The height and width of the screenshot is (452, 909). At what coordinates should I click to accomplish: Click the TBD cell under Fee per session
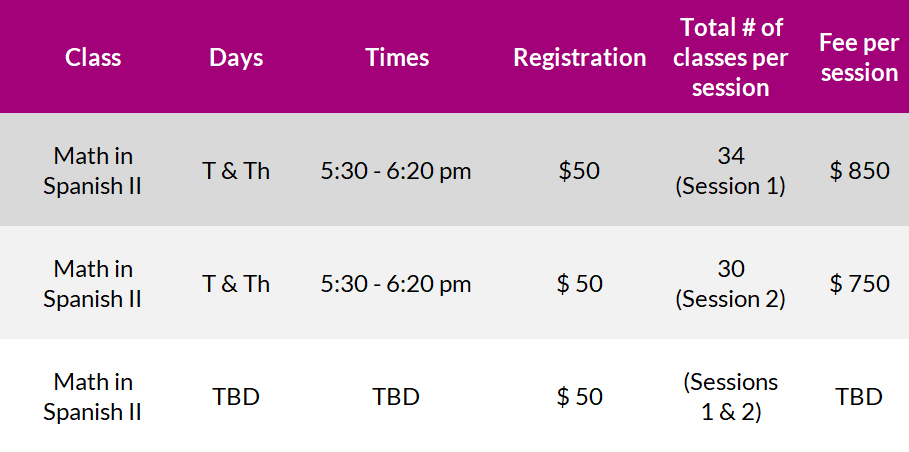click(x=859, y=397)
